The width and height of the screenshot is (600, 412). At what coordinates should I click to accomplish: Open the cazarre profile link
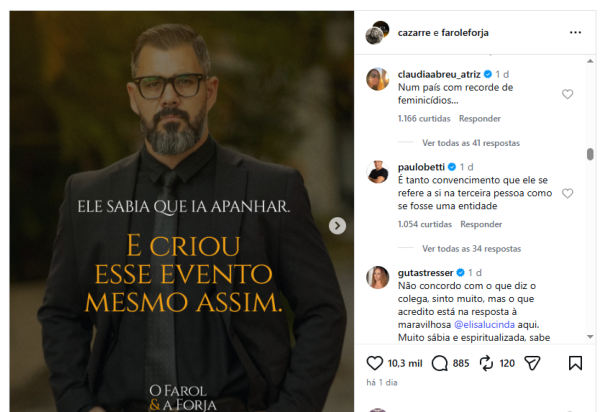414,33
